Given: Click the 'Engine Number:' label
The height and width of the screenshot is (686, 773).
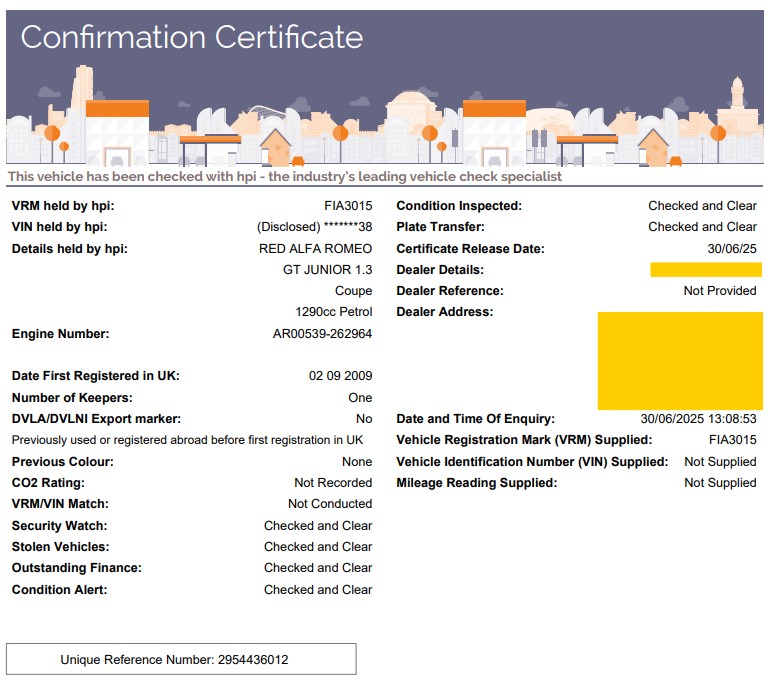Looking at the screenshot, I should (61, 334).
